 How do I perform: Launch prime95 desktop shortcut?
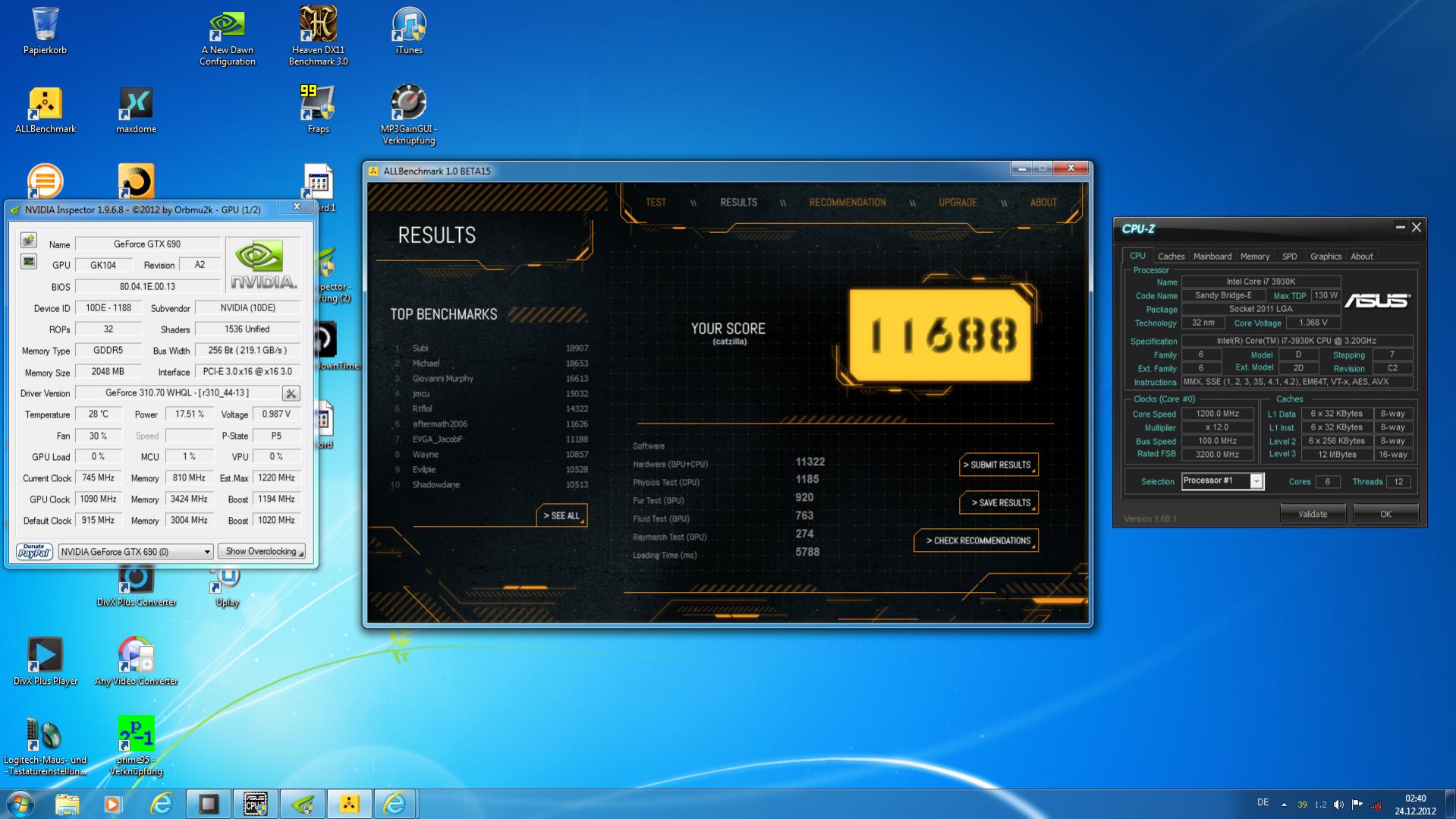[x=136, y=746]
